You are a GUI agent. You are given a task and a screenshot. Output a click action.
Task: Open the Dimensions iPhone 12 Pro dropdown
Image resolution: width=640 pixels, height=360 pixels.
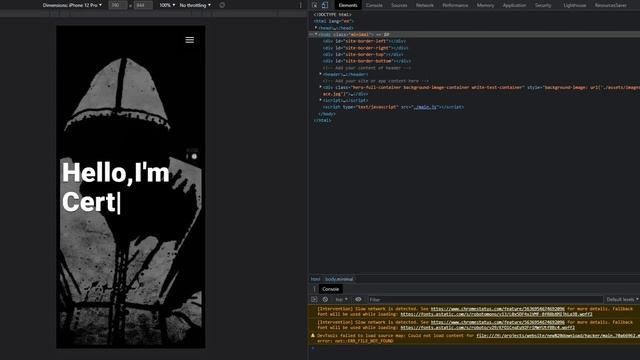tap(72, 5)
